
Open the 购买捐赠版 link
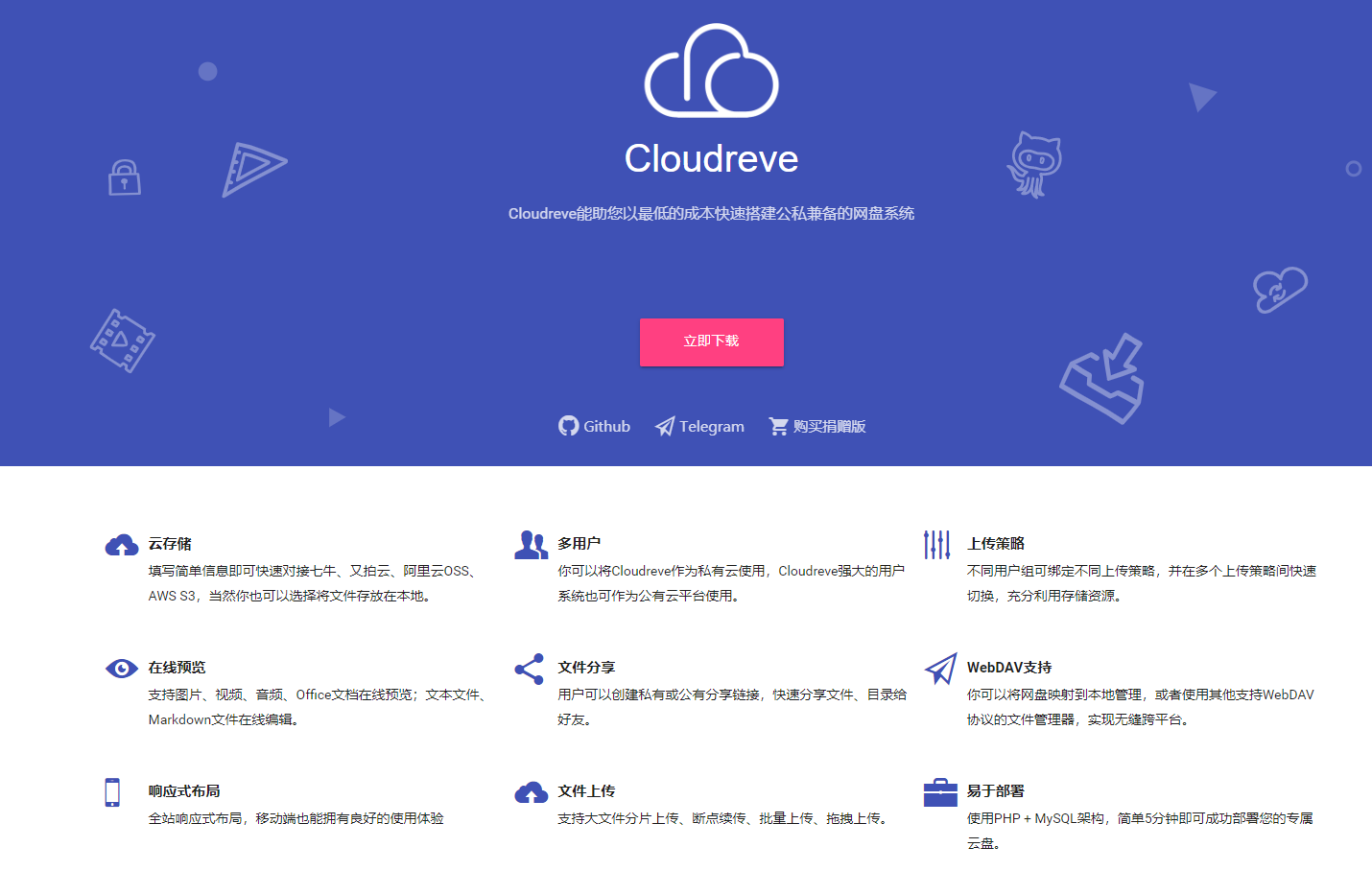(817, 426)
